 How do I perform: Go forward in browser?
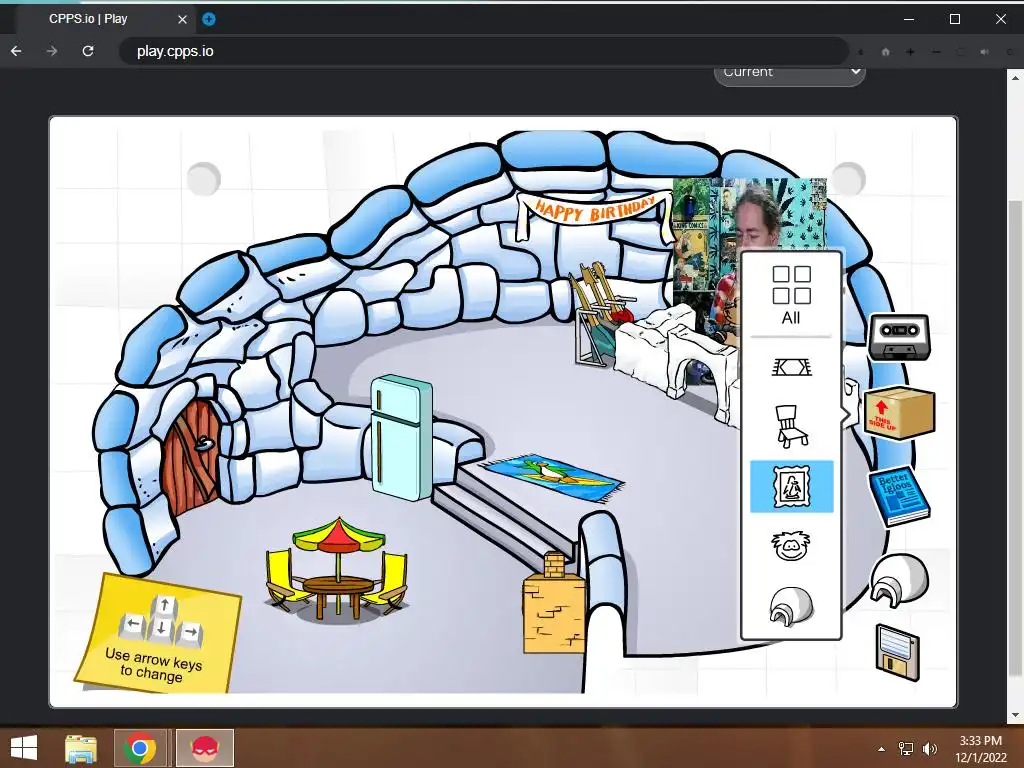pos(52,51)
